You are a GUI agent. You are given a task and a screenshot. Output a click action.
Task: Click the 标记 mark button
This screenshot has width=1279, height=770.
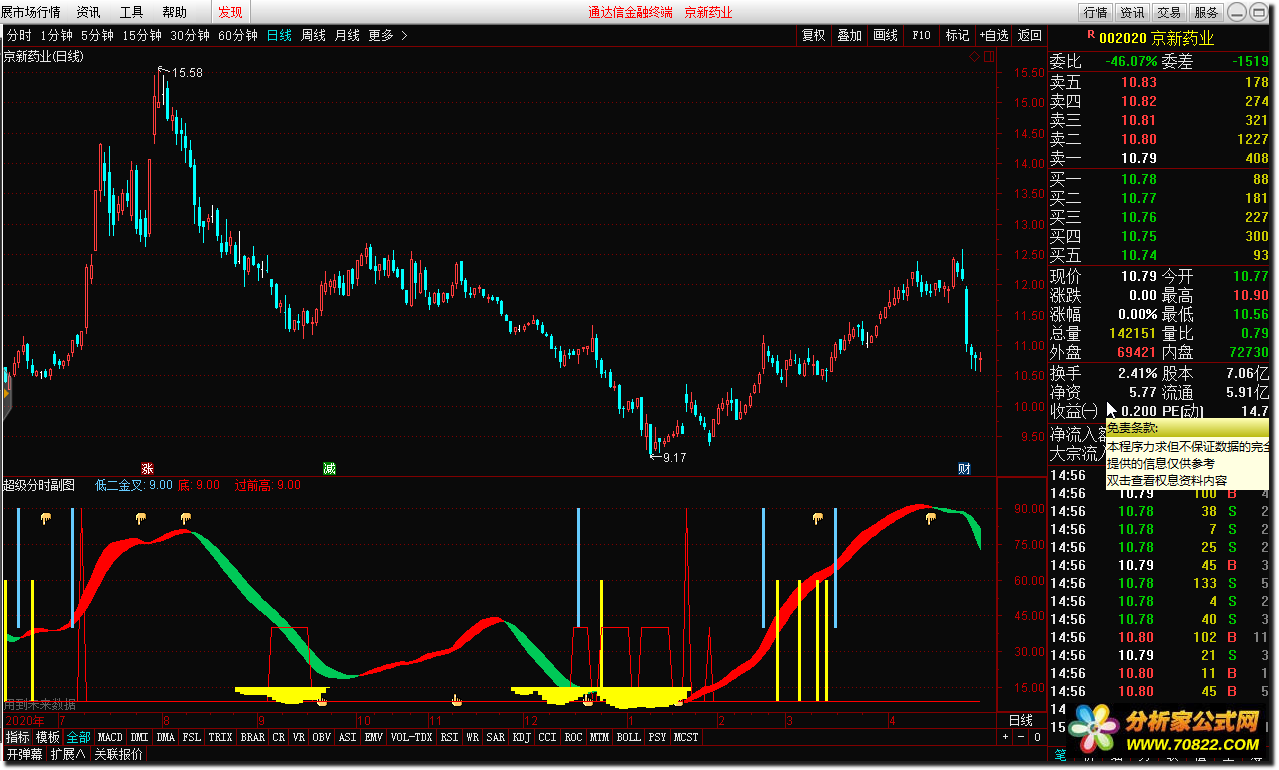pos(957,35)
